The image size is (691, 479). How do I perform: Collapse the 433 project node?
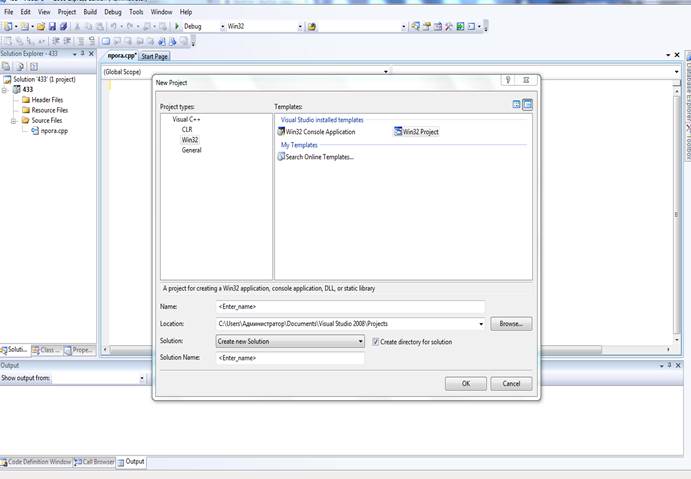coord(4,90)
